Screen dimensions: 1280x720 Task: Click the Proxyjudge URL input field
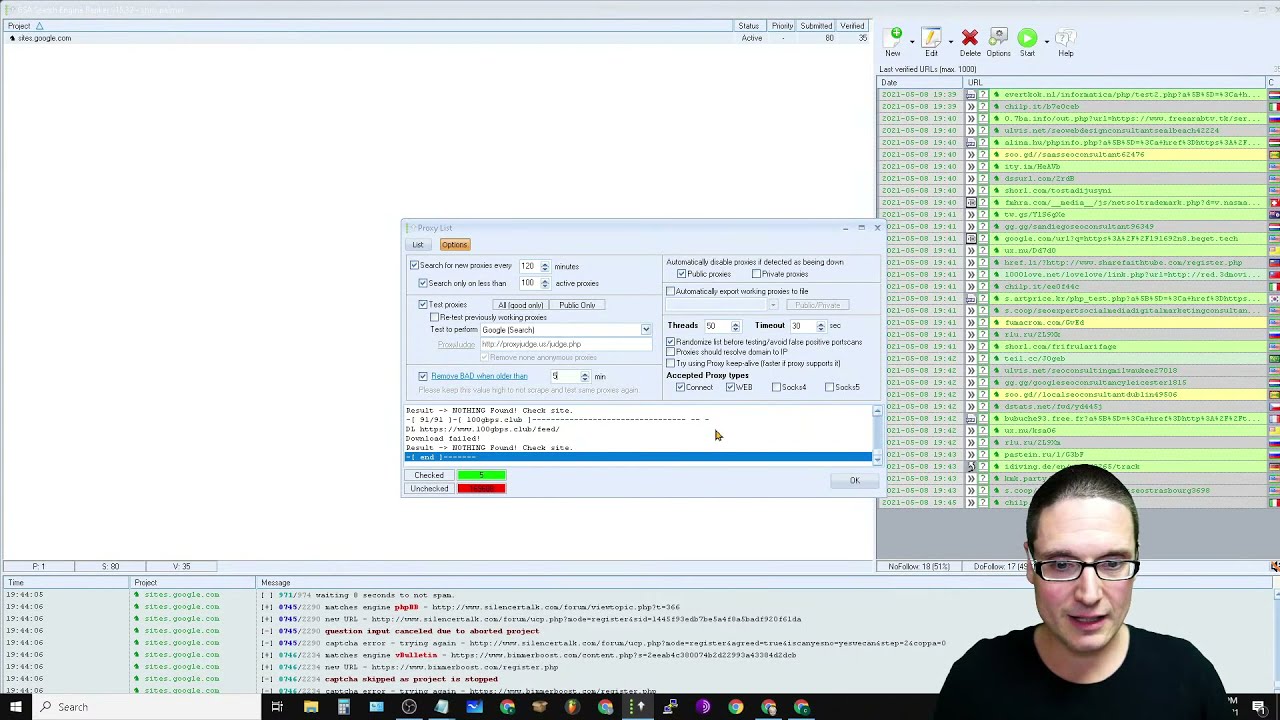pos(566,344)
